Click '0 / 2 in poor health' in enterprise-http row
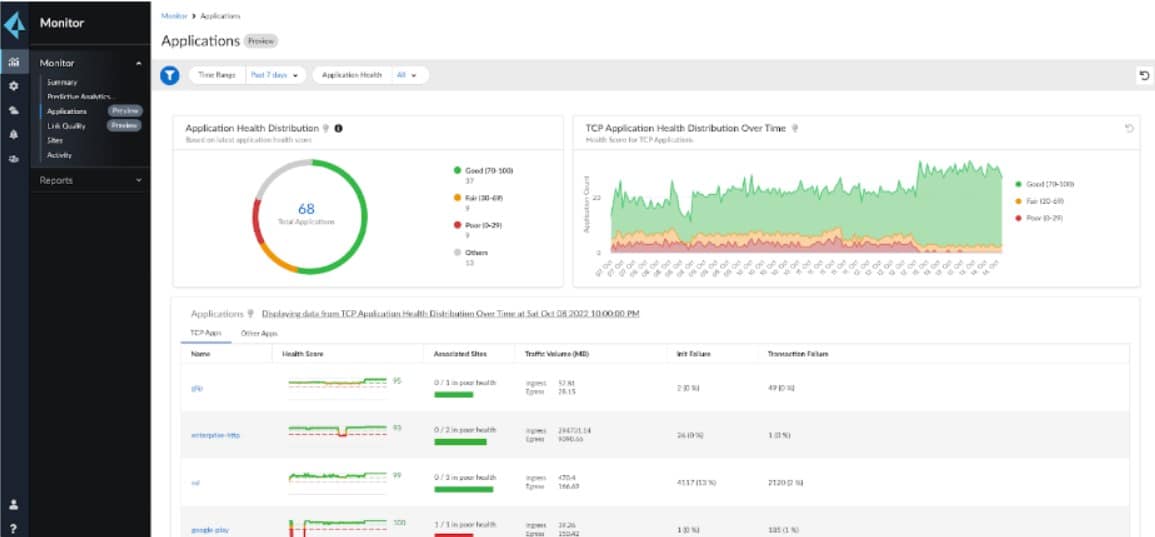The height and width of the screenshot is (537, 1155). click(x=465, y=429)
